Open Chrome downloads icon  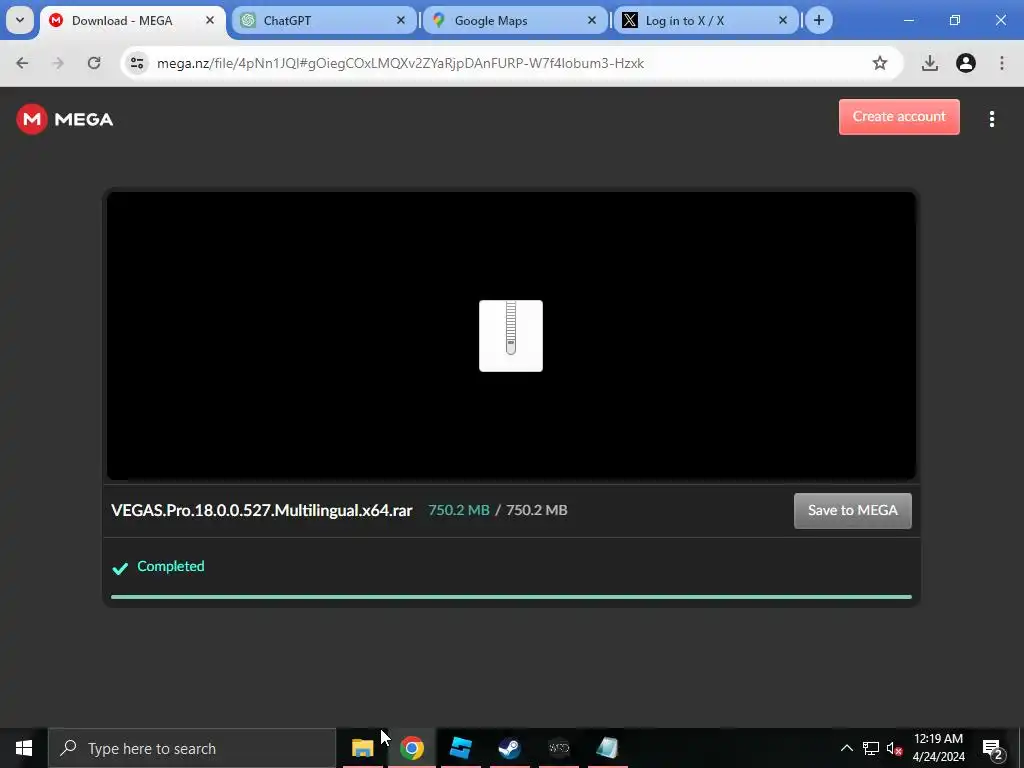pos(930,63)
